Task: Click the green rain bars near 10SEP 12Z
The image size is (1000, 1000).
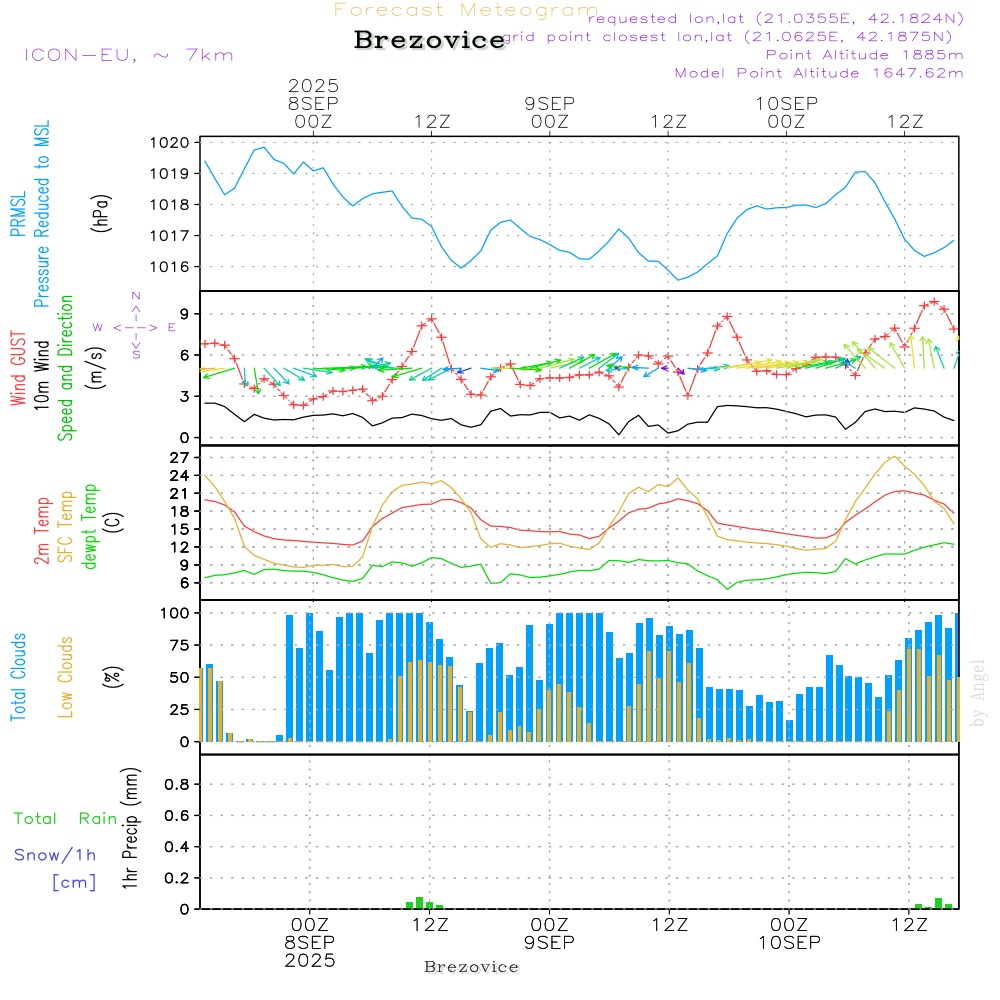Action: [936, 904]
